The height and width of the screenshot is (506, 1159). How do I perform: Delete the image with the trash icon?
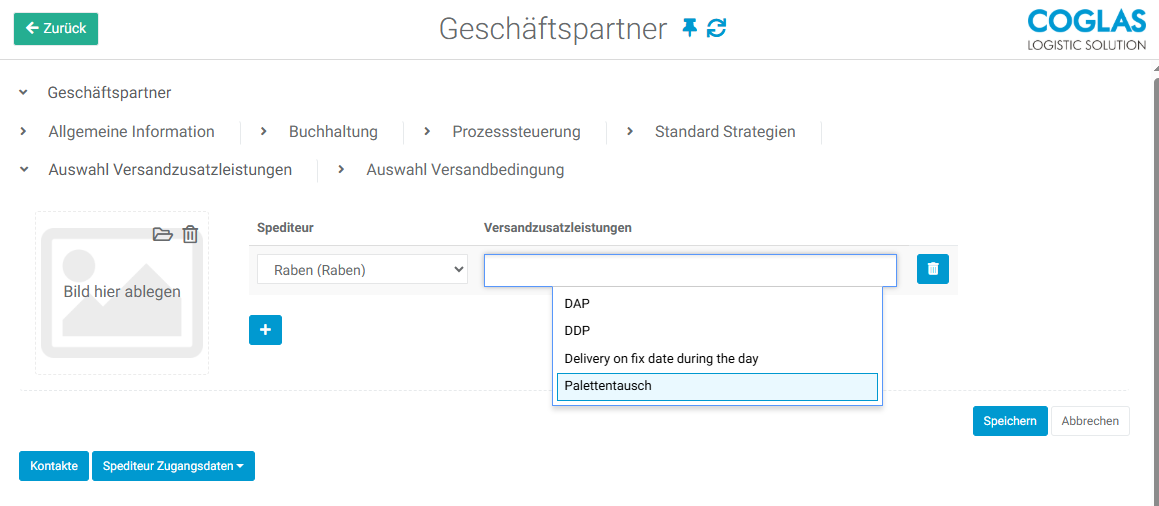190,235
